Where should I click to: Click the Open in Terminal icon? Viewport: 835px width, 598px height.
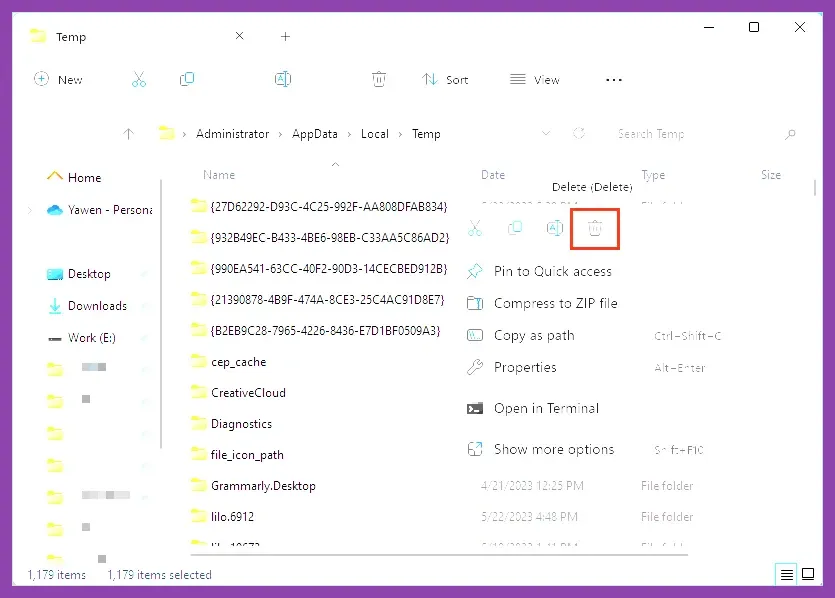474,408
